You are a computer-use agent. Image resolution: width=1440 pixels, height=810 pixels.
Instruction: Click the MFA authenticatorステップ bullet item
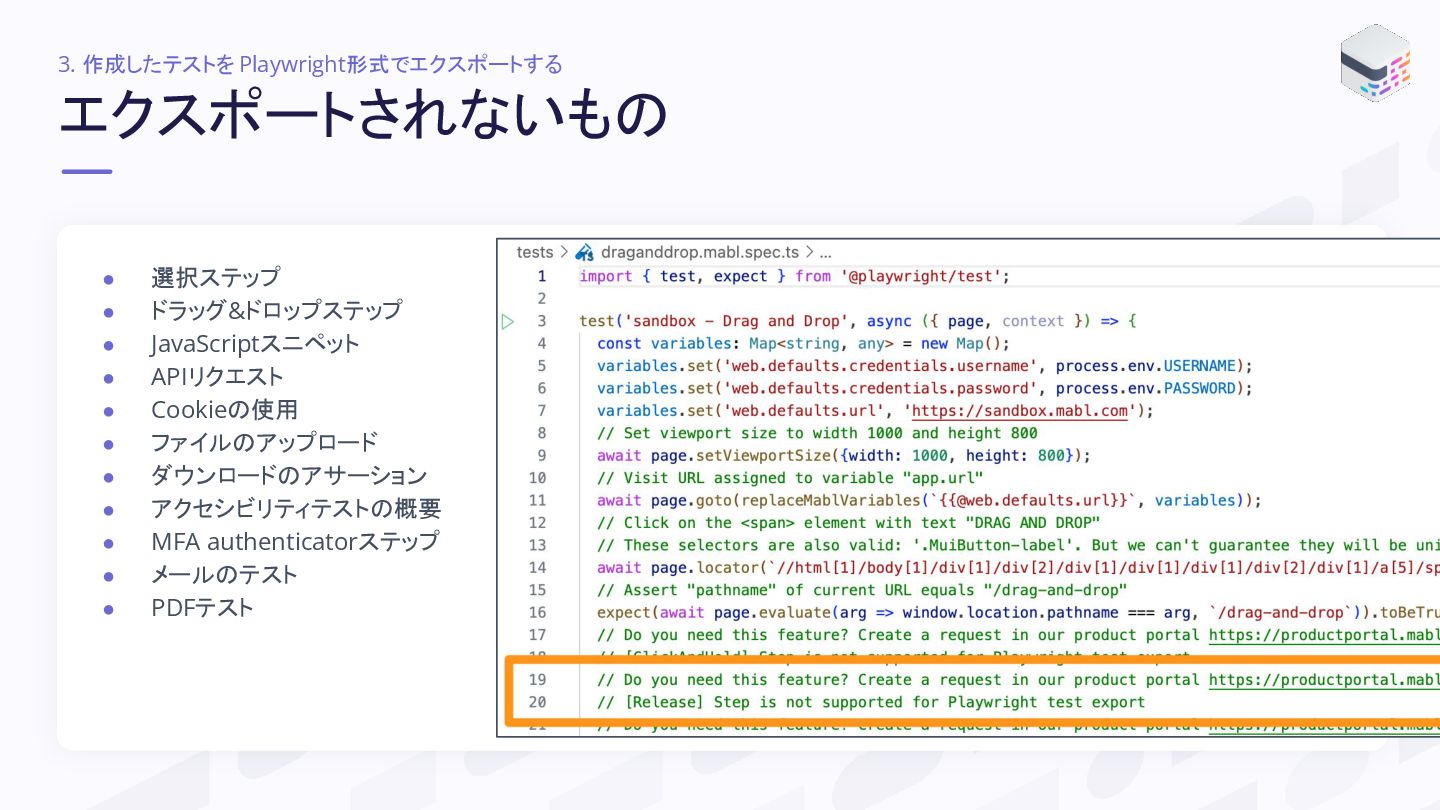point(295,541)
